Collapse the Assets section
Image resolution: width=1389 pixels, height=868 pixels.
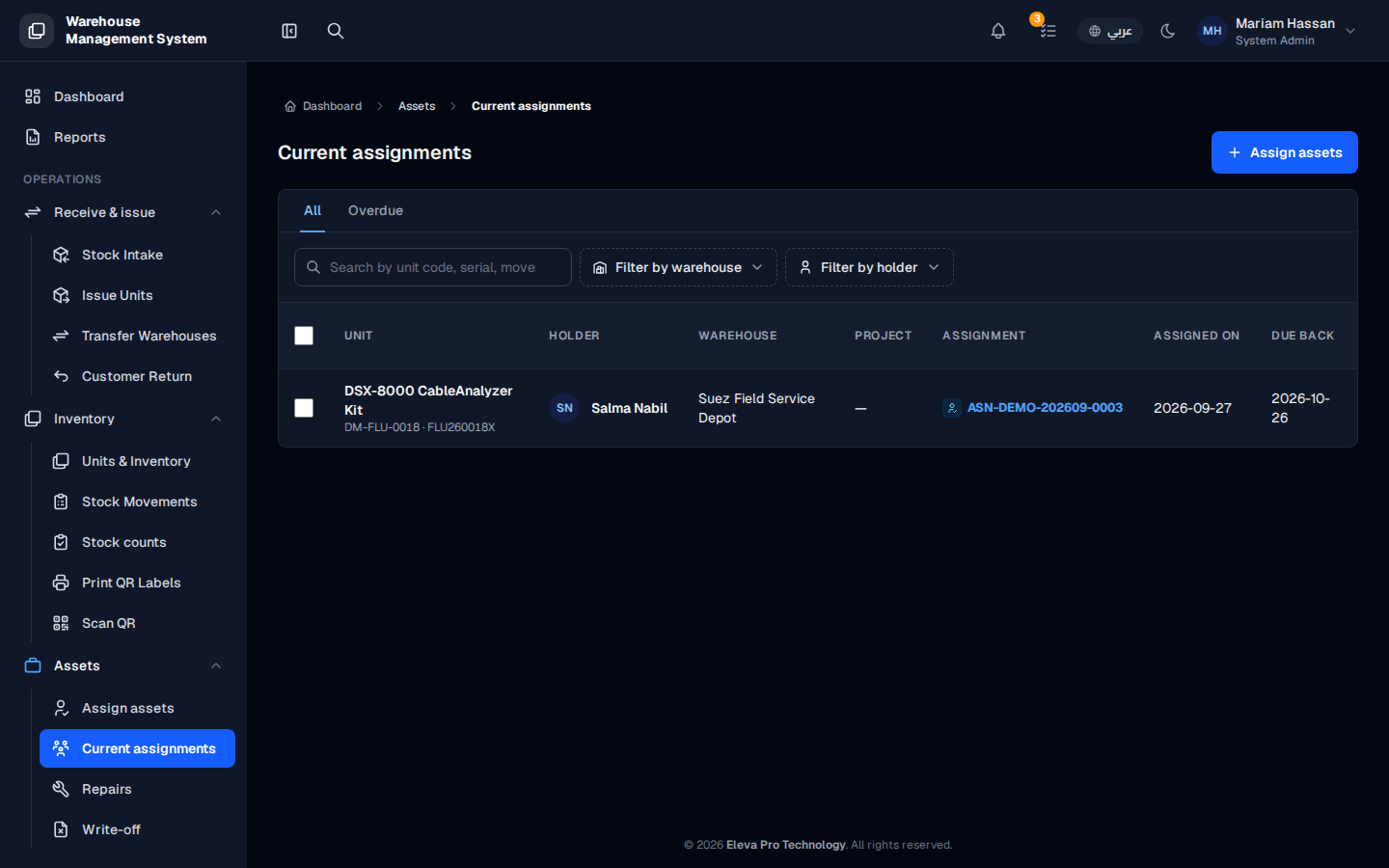(123, 665)
